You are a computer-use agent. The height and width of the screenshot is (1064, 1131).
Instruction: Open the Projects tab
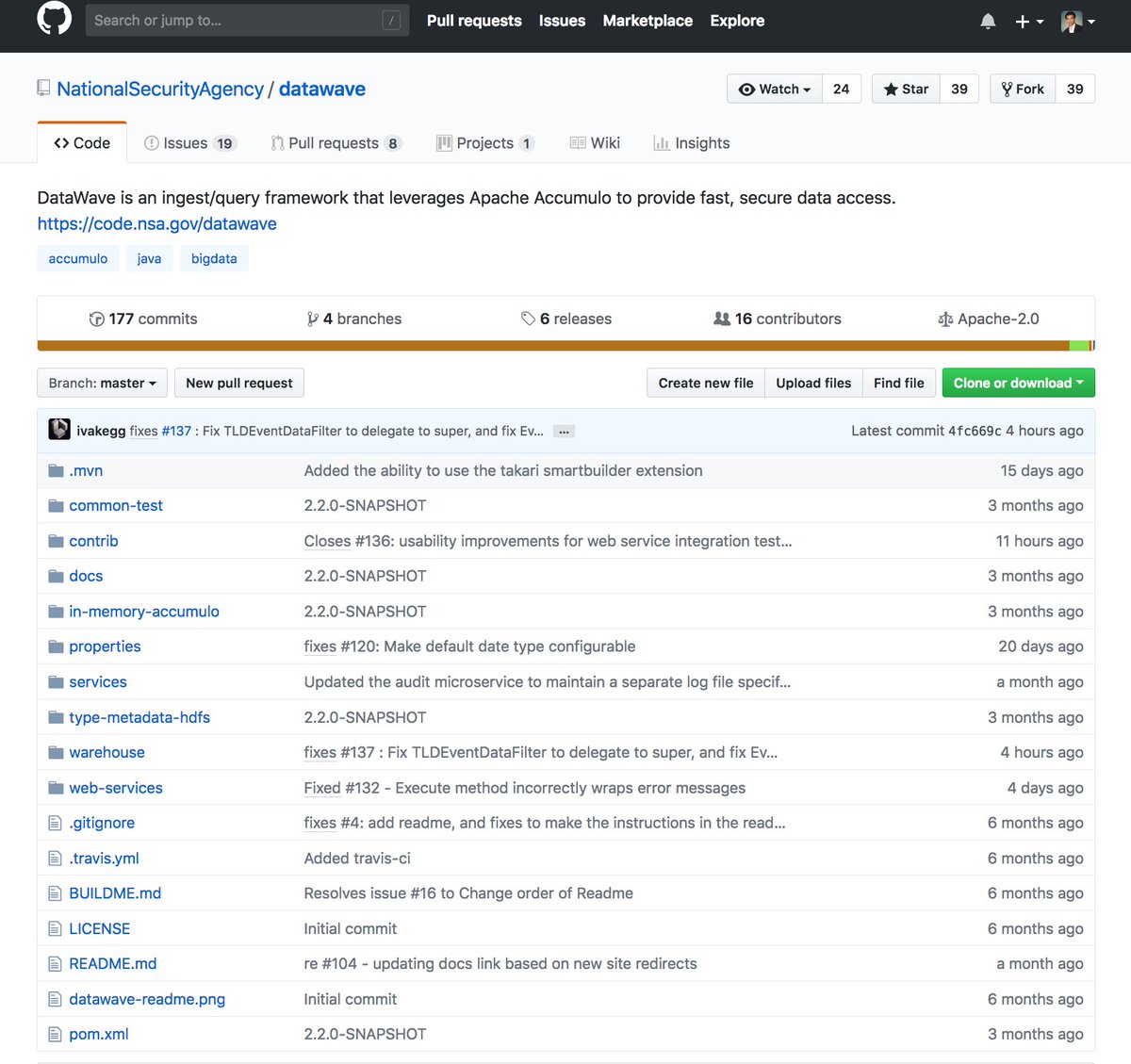485,143
